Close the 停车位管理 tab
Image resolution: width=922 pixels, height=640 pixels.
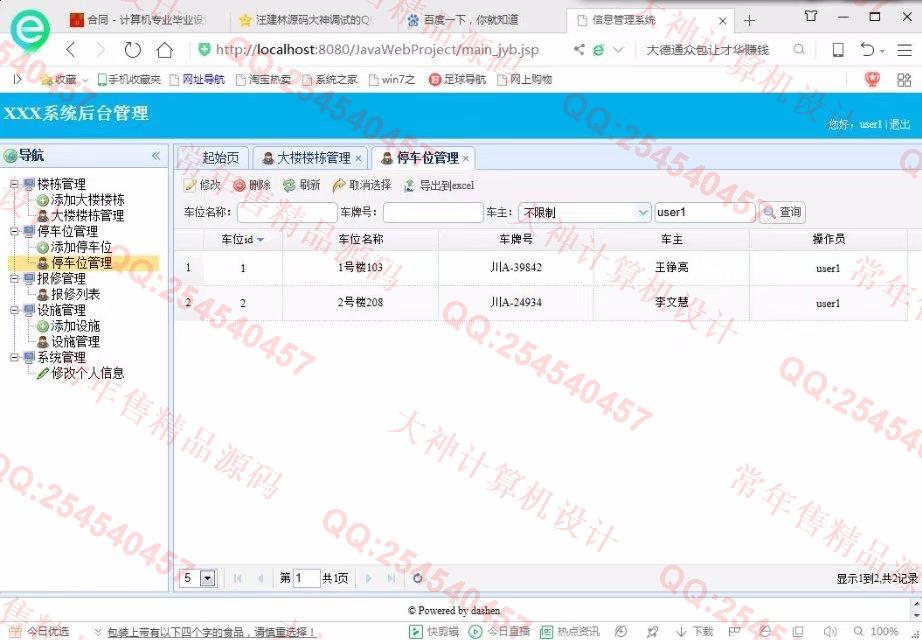(x=466, y=158)
